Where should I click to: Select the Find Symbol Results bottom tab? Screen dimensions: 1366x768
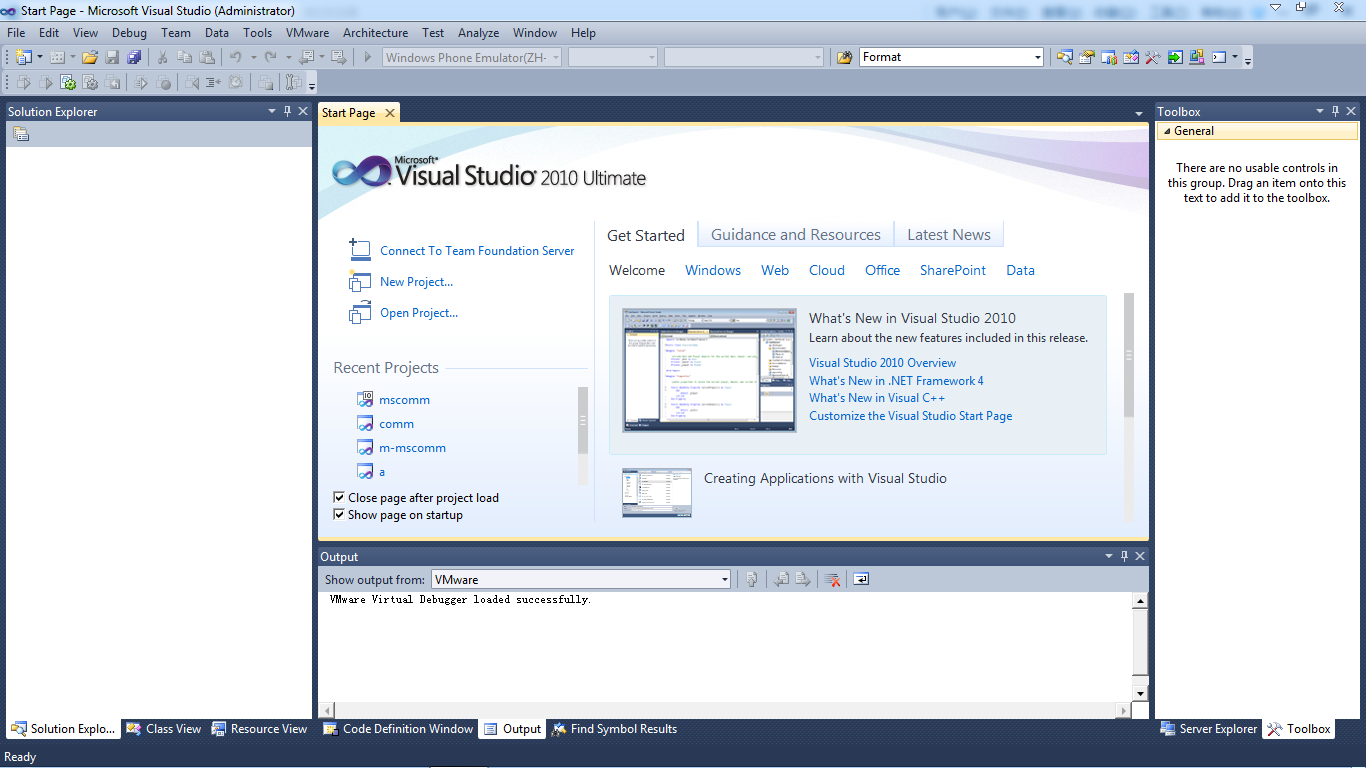[614, 729]
